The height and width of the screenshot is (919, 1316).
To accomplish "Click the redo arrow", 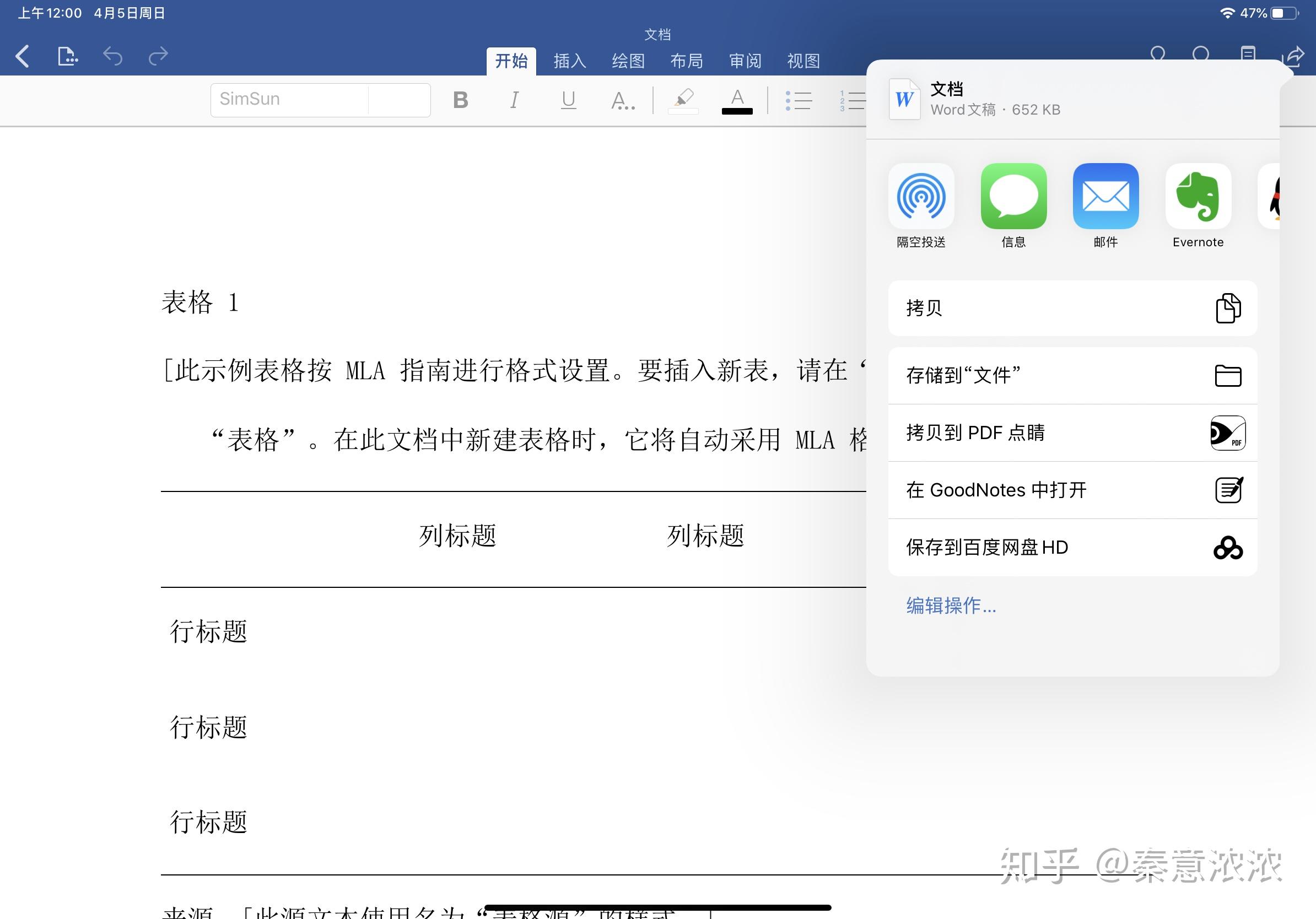I will [x=158, y=56].
